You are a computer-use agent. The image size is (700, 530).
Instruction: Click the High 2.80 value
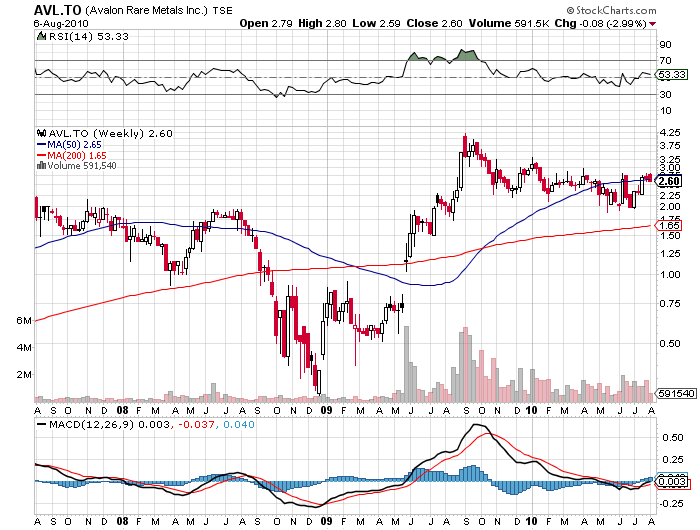pyautogui.click(x=322, y=23)
